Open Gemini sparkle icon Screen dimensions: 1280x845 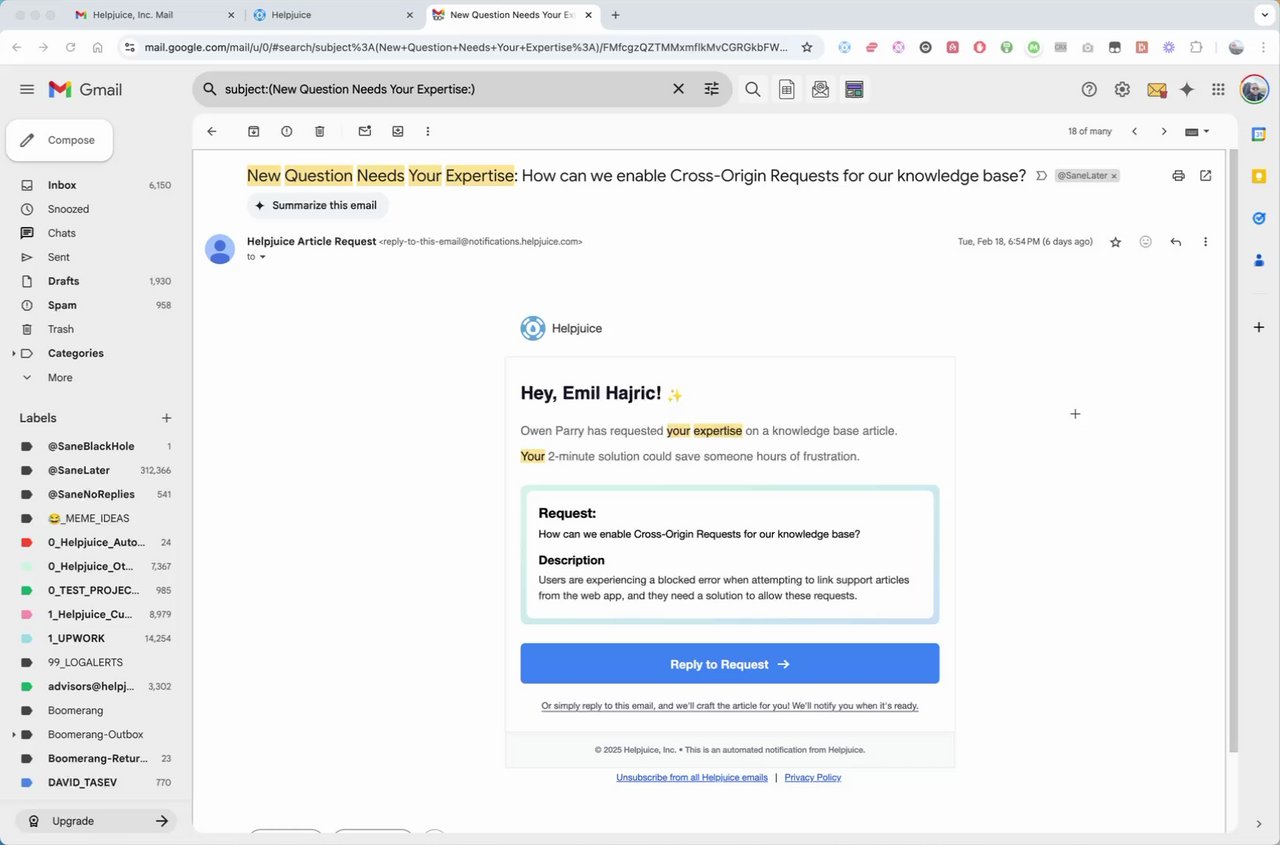click(x=1187, y=89)
